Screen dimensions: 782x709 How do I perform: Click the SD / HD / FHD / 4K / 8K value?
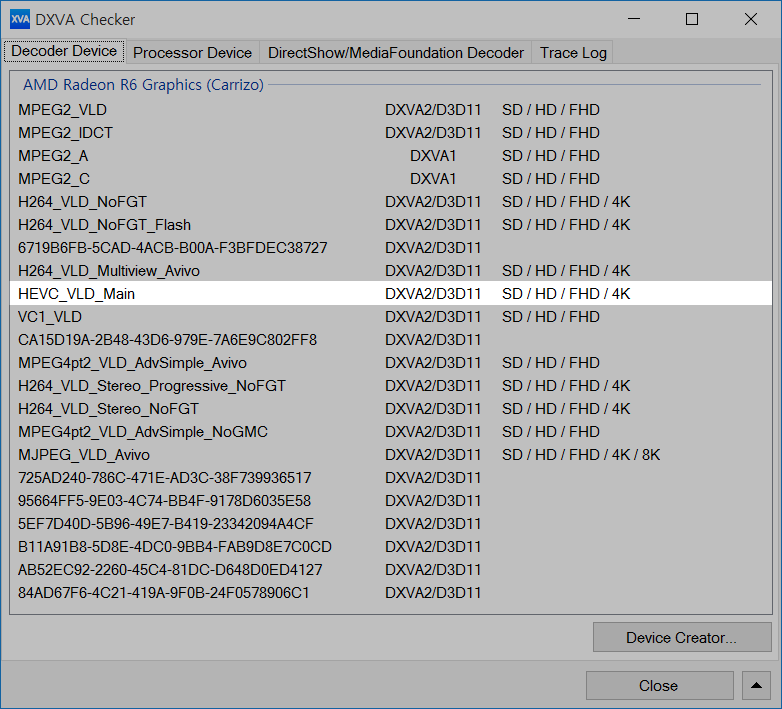click(x=581, y=455)
